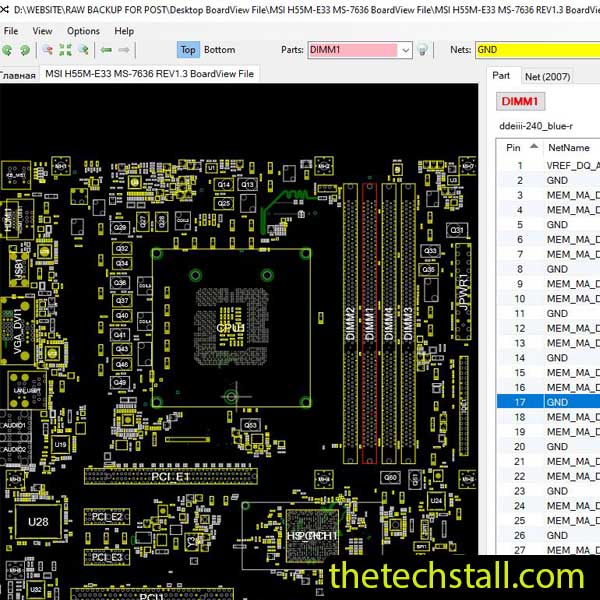Click the PCI_E2 slot component
600x600 pixels.
click(x=107, y=517)
